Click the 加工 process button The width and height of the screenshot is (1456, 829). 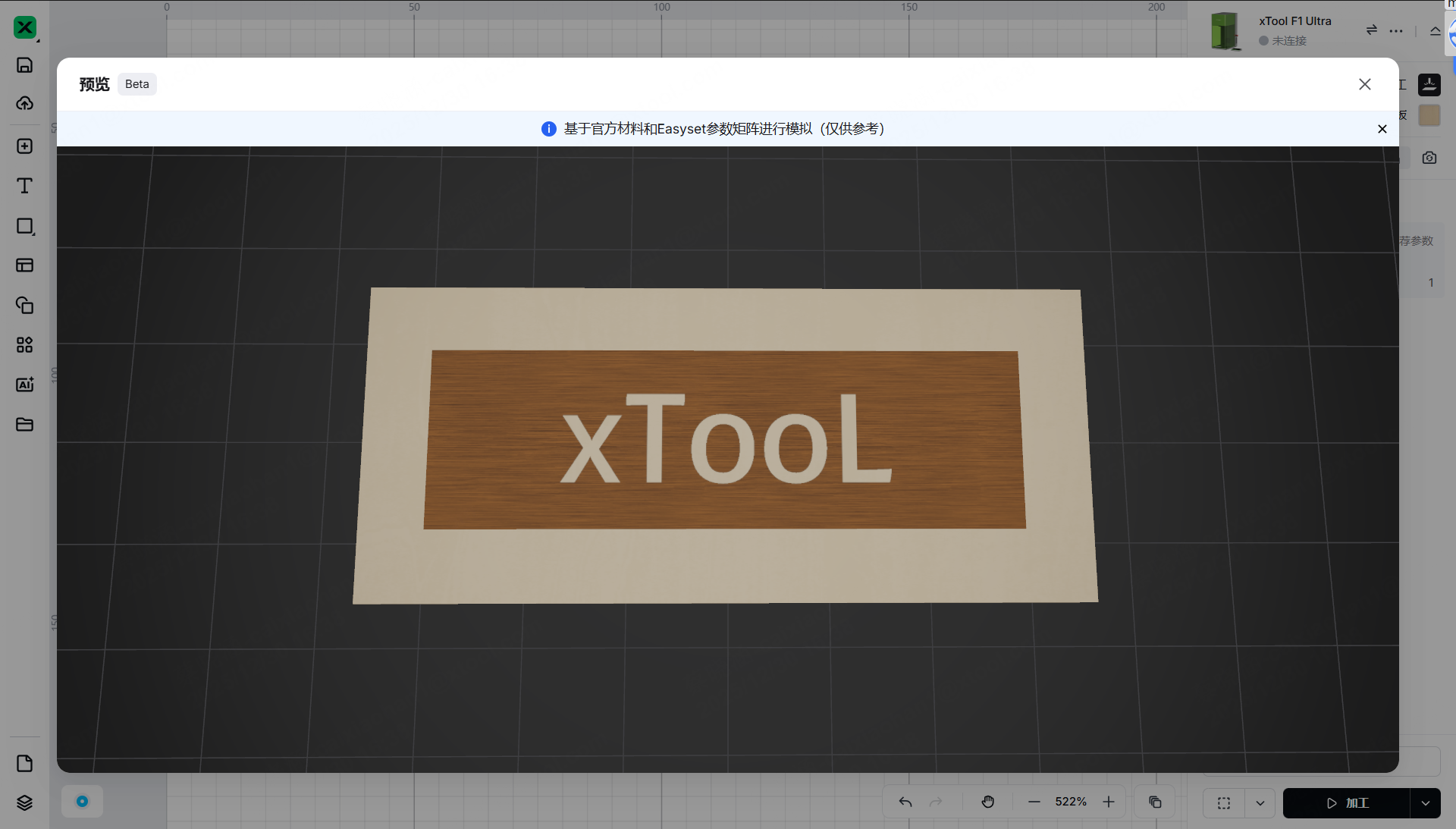1346,803
